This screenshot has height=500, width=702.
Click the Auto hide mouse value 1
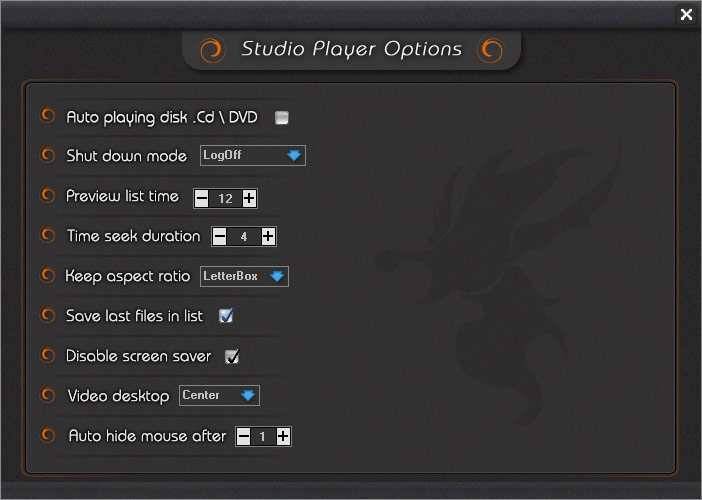(x=263, y=436)
